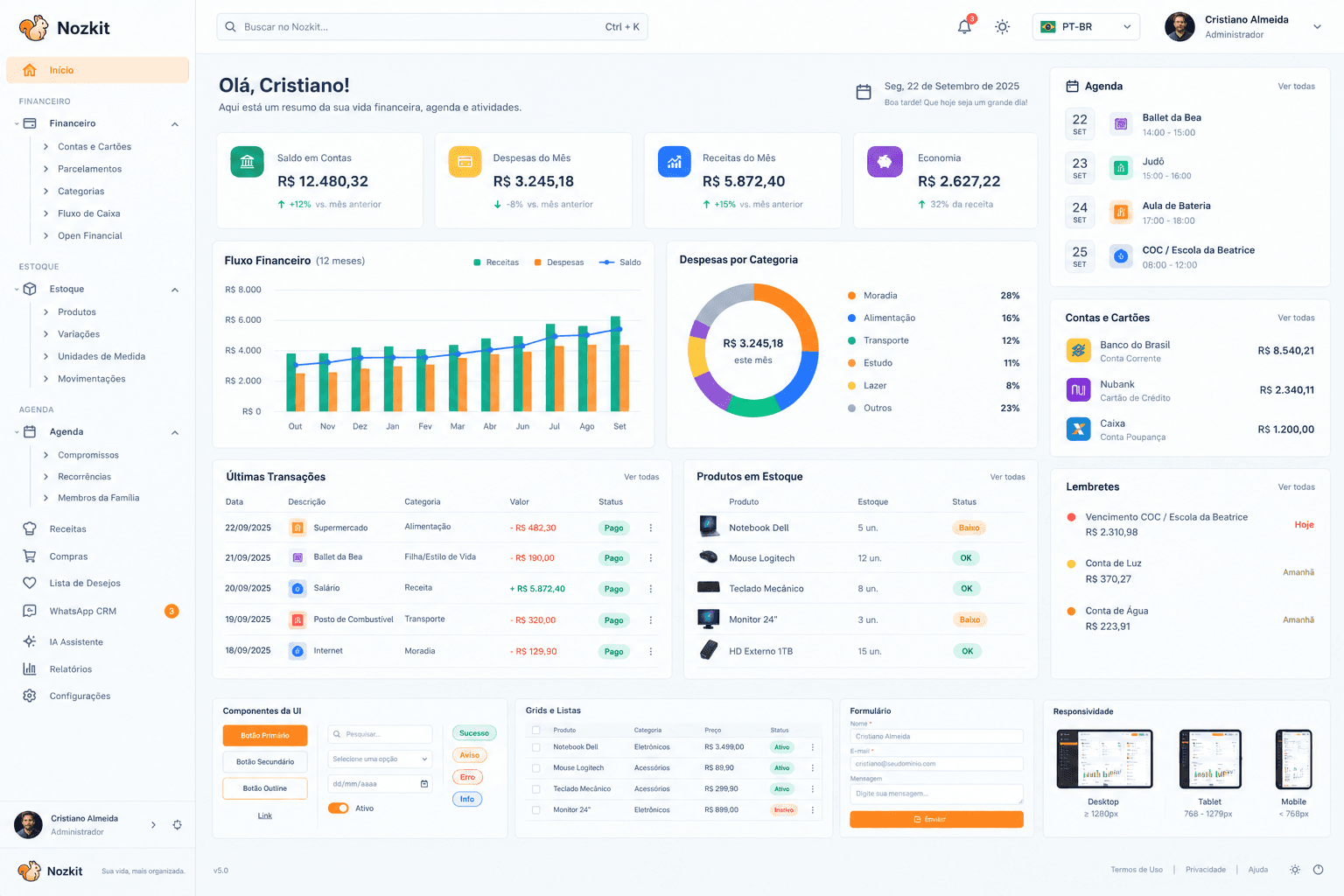Screen dimensions: 1344x896
Task: Click the Receitas sidebar icon
Action: [30, 528]
